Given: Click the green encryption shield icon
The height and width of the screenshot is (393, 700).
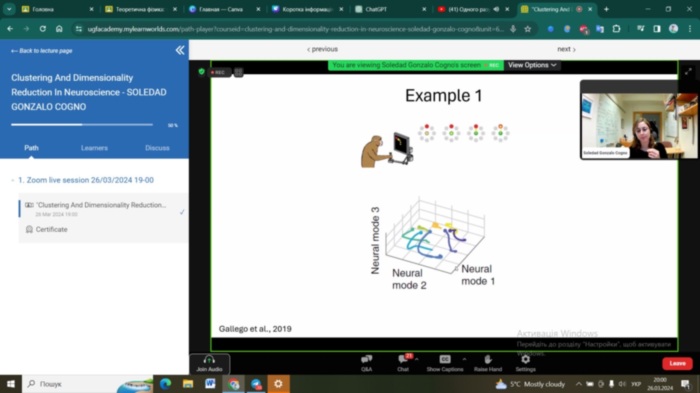Looking at the screenshot, I should click(x=202, y=71).
